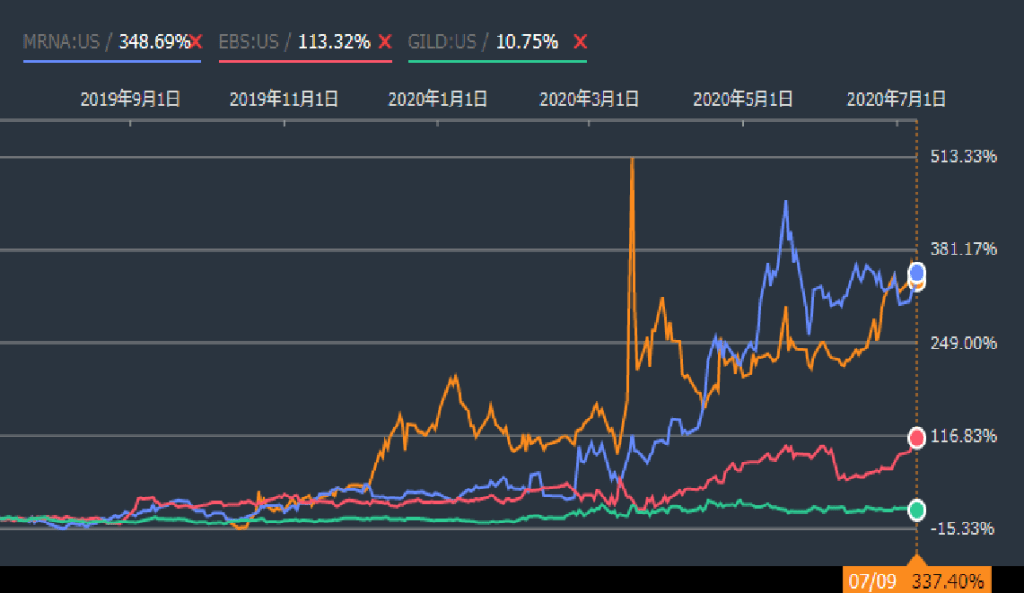The height and width of the screenshot is (593, 1024).
Task: Click the 513.33% y-axis label
Action: pos(963,157)
